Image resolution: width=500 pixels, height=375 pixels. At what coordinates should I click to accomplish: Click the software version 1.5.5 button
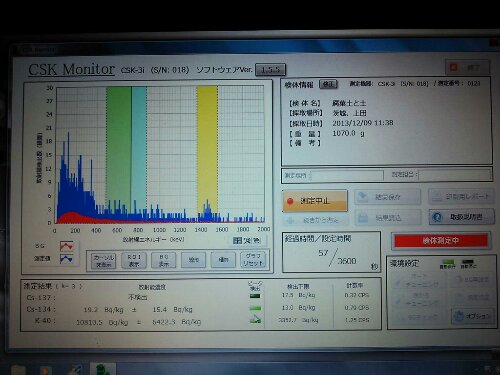click(270, 70)
